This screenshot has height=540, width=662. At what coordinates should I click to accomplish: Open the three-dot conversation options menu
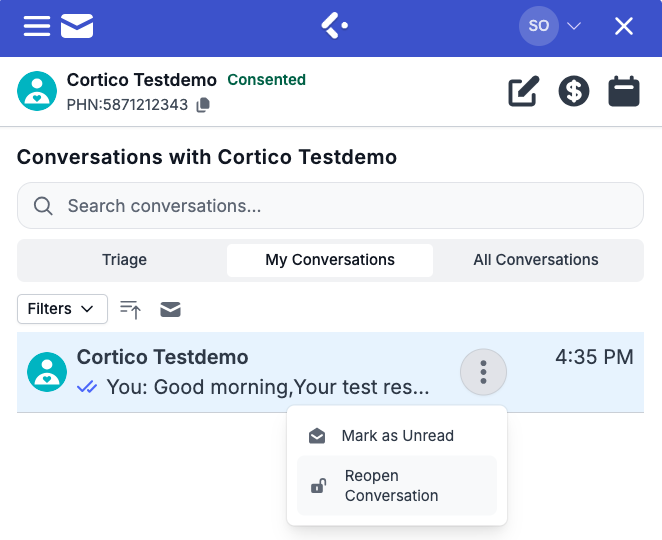pos(483,373)
